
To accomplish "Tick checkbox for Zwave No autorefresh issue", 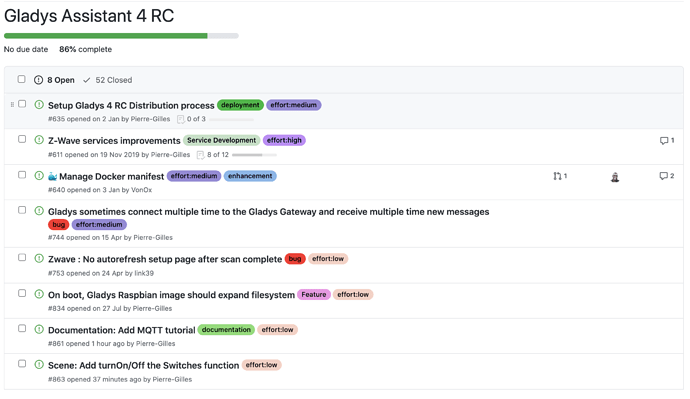I will 22,257.
